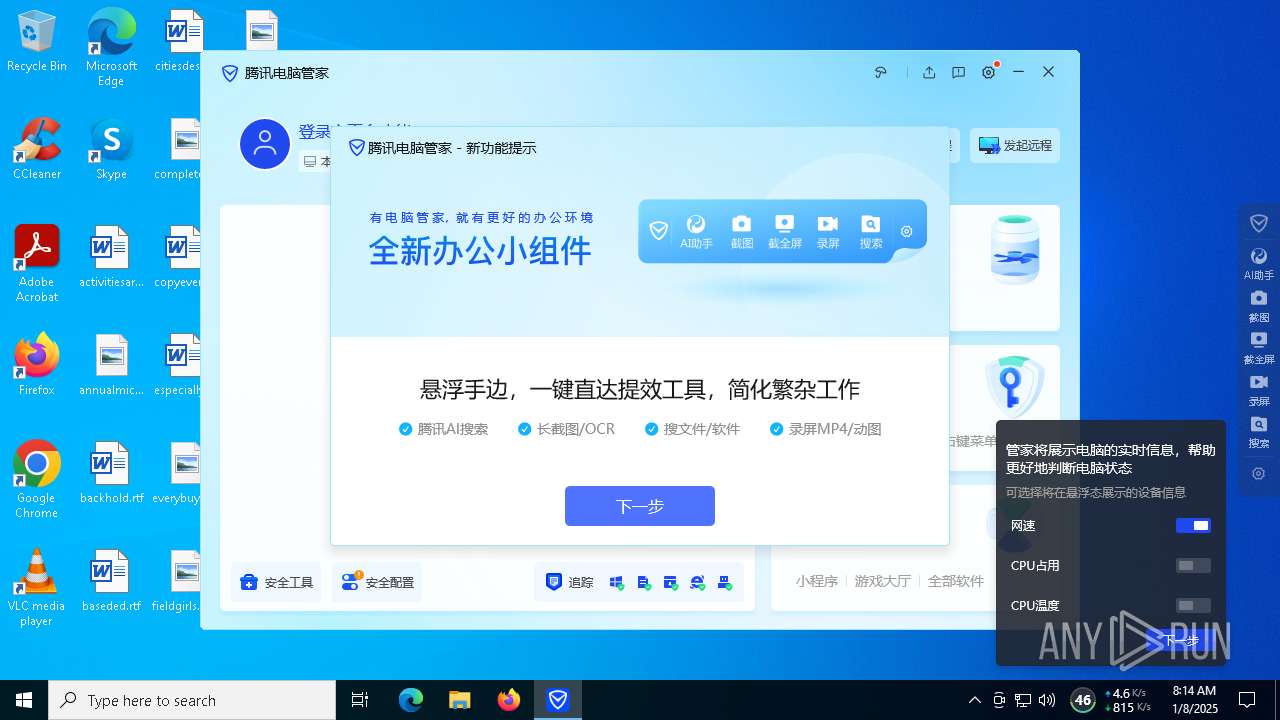1280x720 pixels.
Task: Open the floating sidebar settings gear
Action: coord(1259,474)
